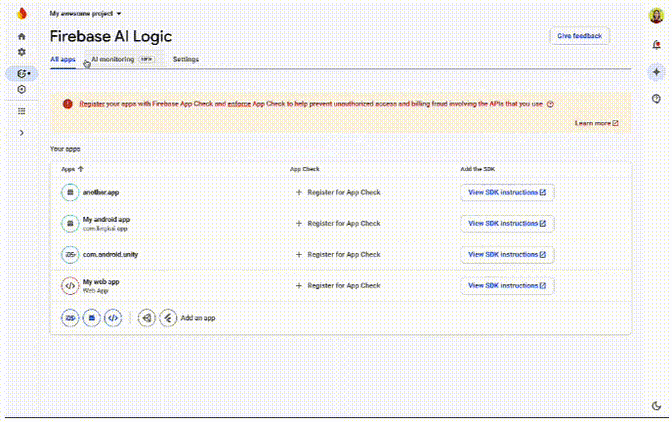View SDK instructions for another.app
Viewport: 672px width, 422px height.
tap(507, 192)
